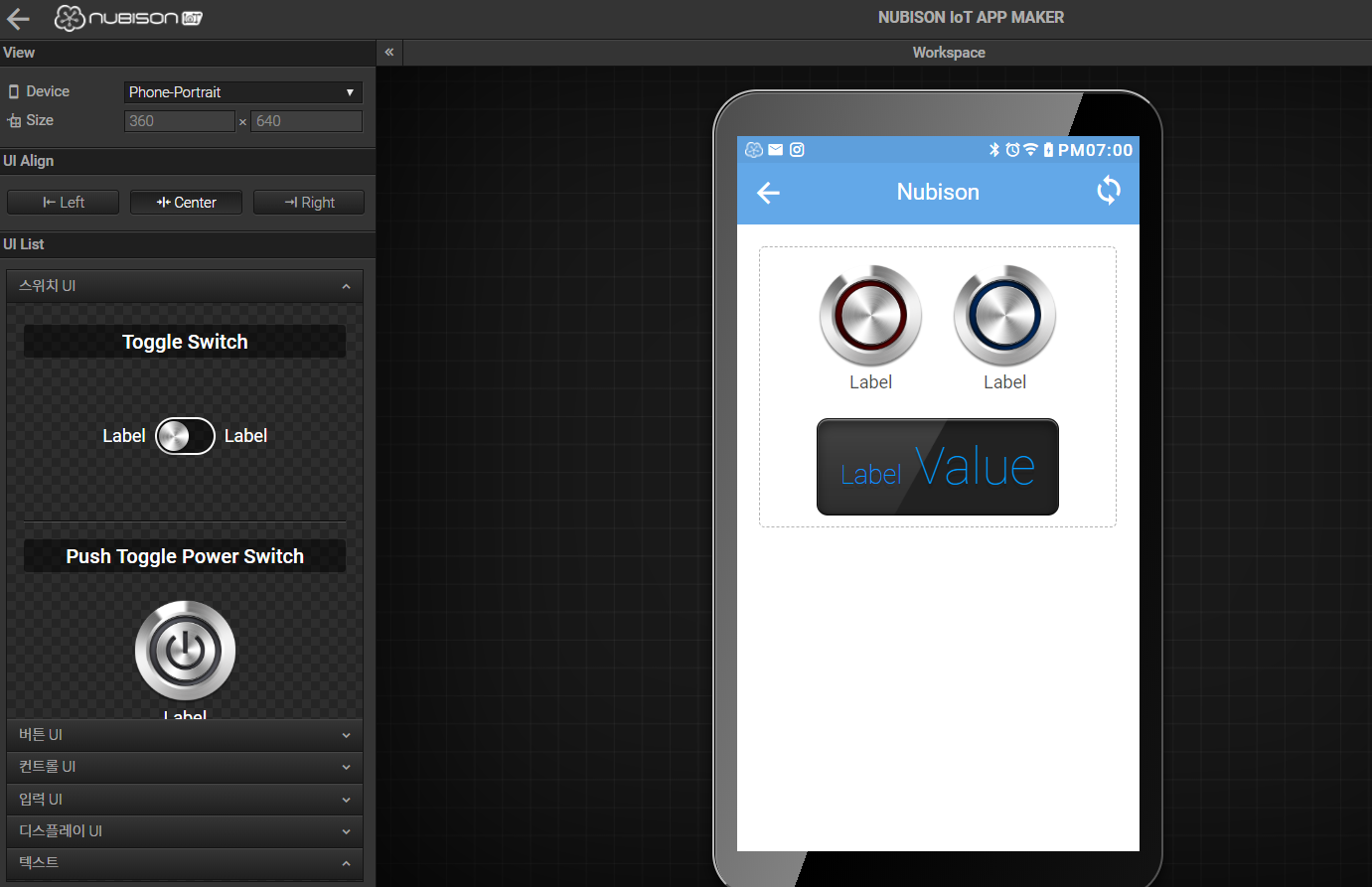The width and height of the screenshot is (1372, 887).
Task: Click the Label under red knob
Action: pyautogui.click(x=870, y=382)
